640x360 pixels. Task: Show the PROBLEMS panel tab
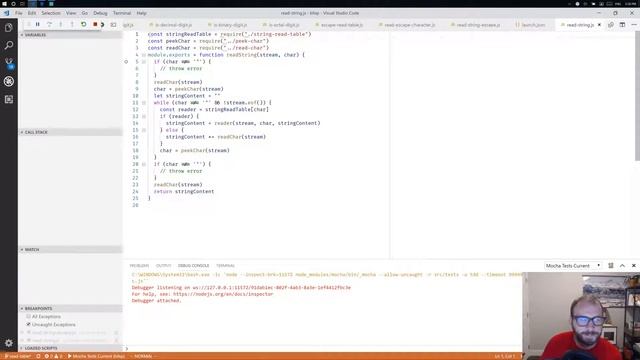[139, 266]
